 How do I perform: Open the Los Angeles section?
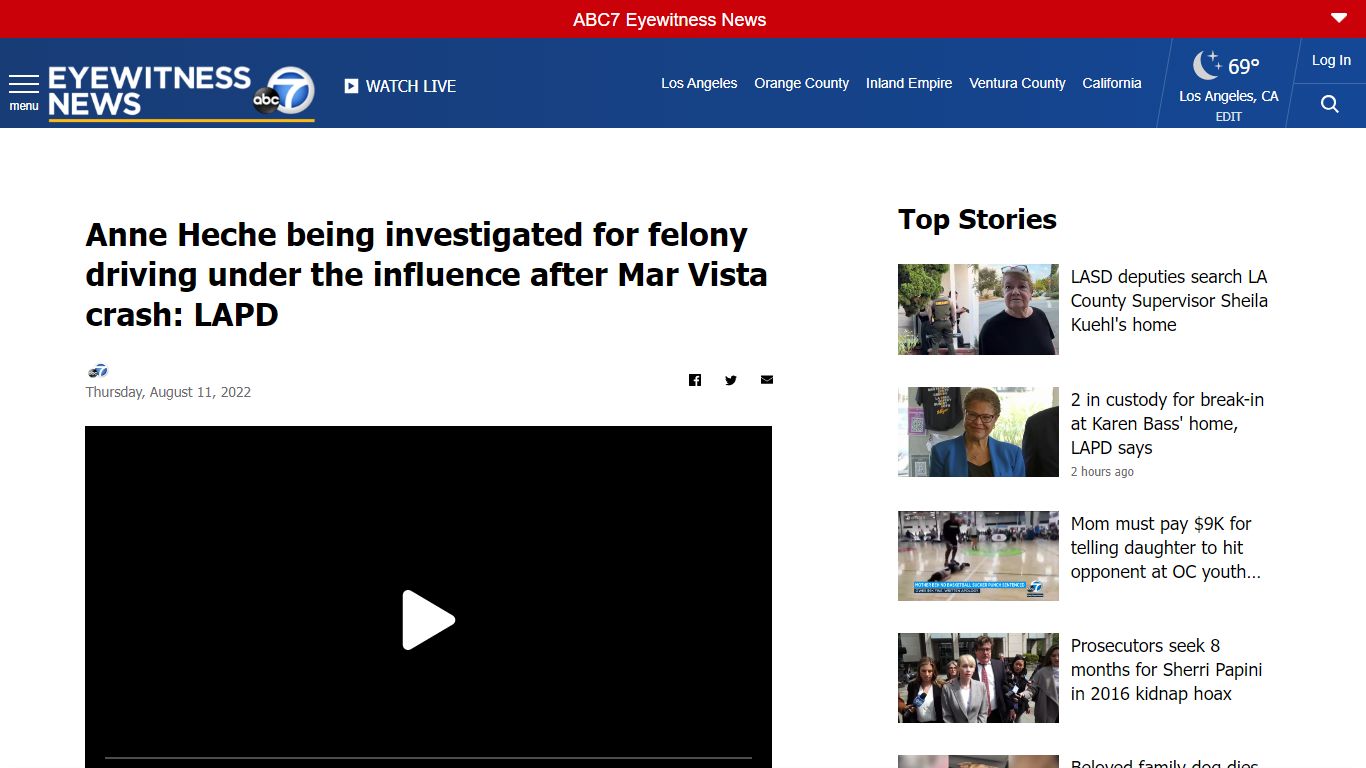(x=699, y=83)
